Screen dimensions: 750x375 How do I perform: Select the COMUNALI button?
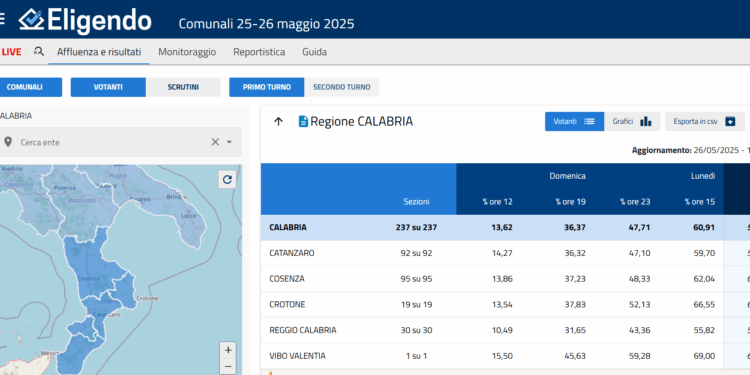click(x=30, y=87)
